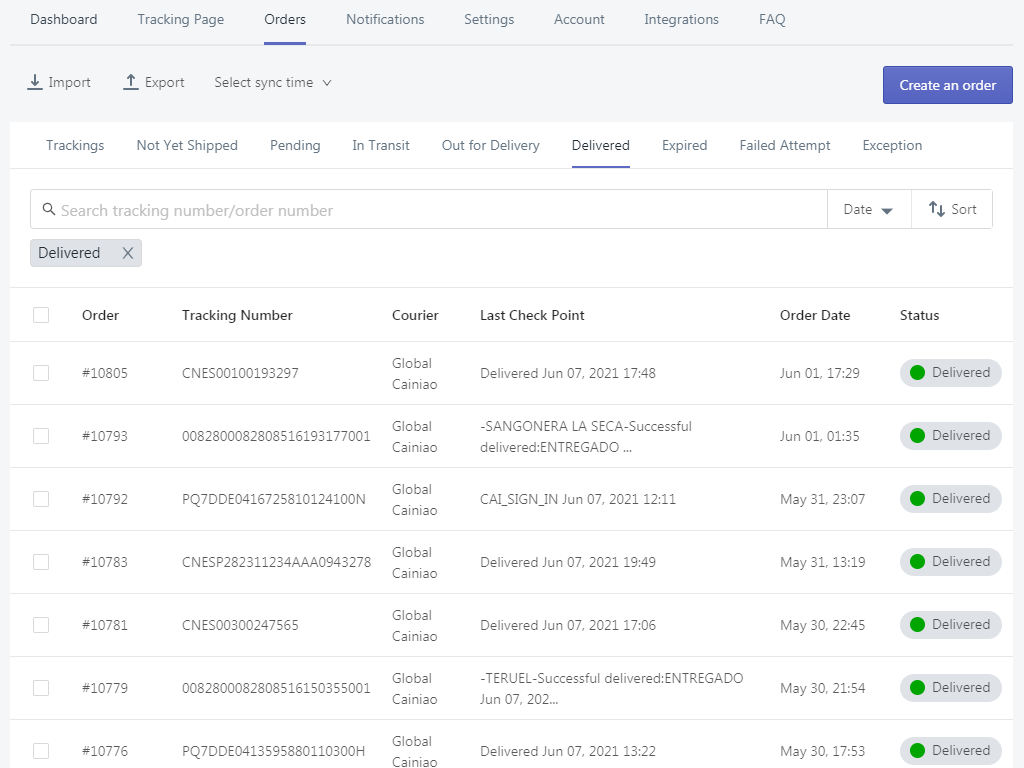1024x768 pixels.
Task: Open order #10793 link
Action: 105,436
